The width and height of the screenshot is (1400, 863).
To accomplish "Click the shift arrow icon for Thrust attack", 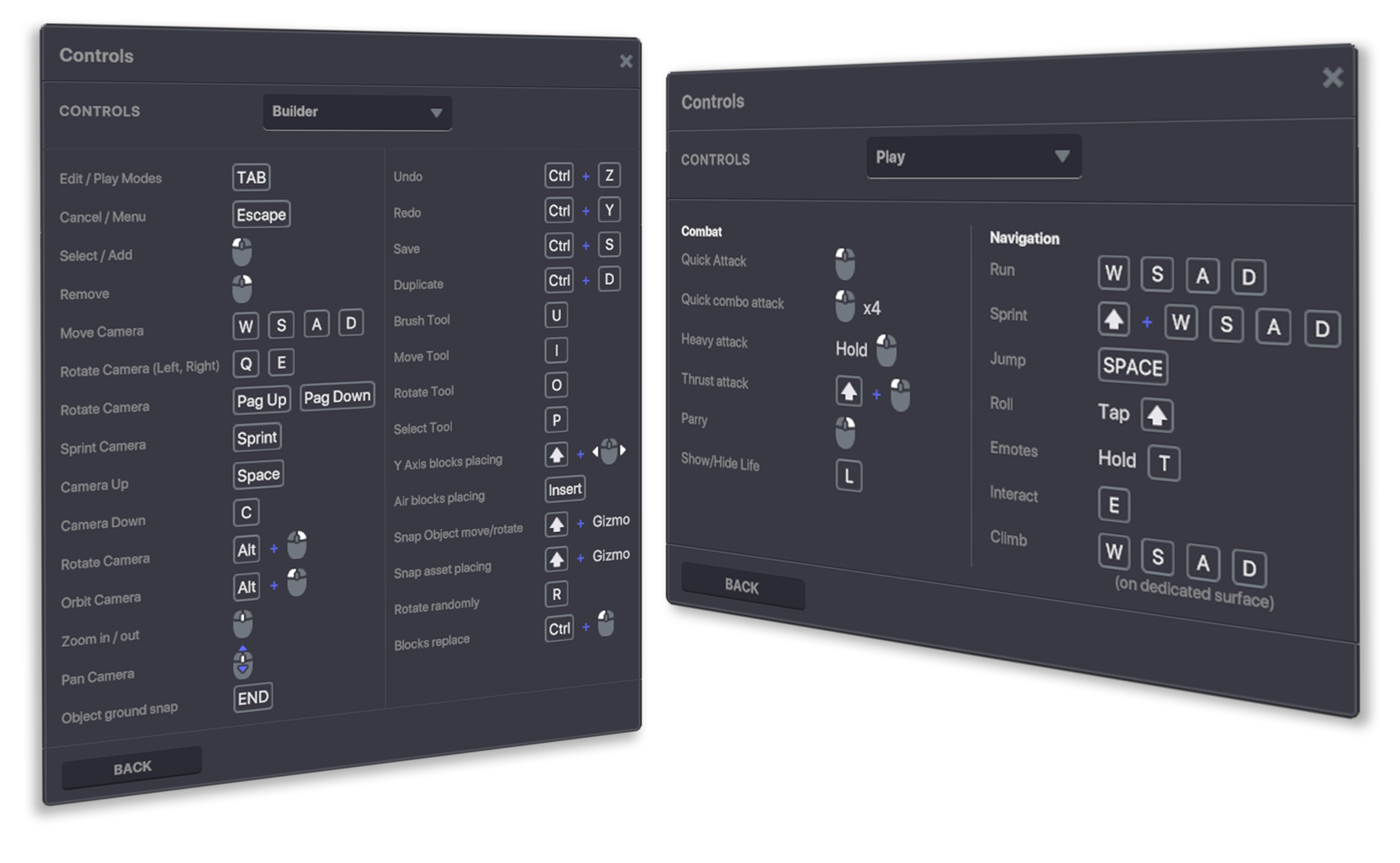I will 849,391.
